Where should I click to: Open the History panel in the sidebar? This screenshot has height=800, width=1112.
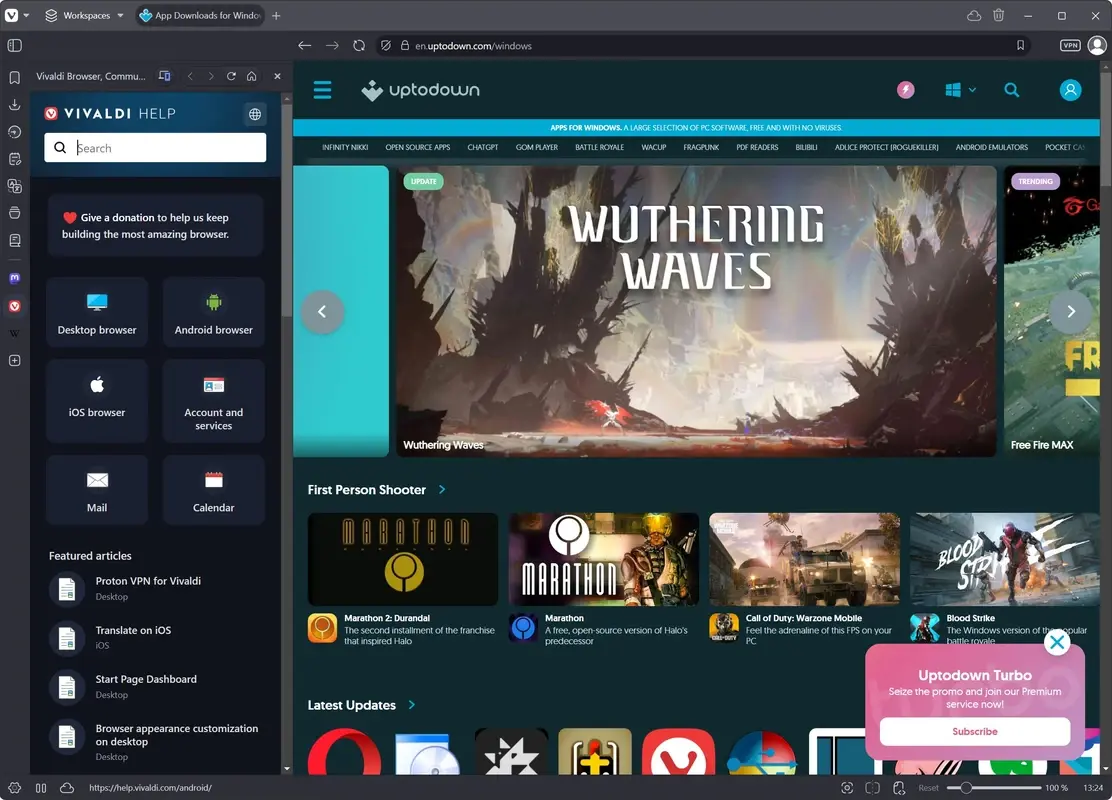pyautogui.click(x=14, y=132)
